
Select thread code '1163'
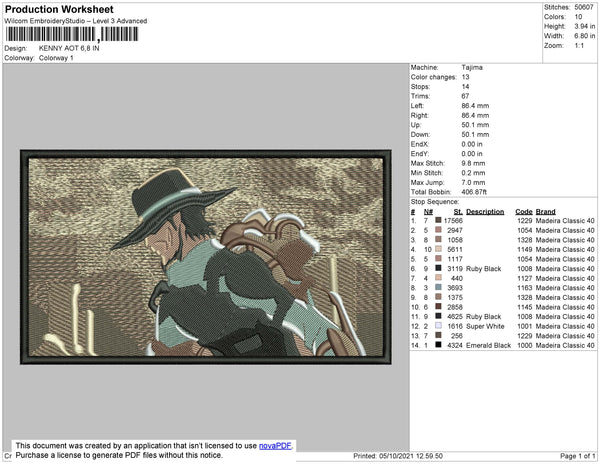pyautogui.click(x=525, y=288)
